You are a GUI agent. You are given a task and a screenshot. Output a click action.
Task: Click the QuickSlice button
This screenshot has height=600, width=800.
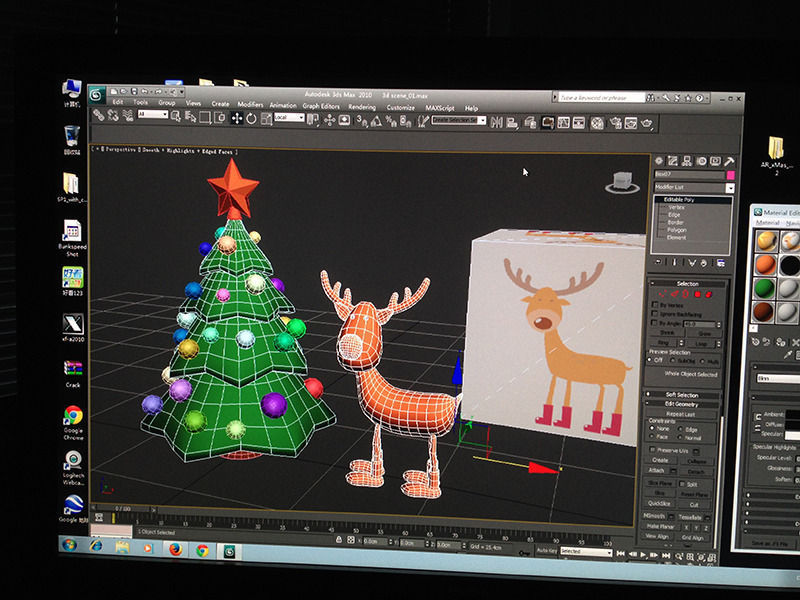click(x=659, y=503)
